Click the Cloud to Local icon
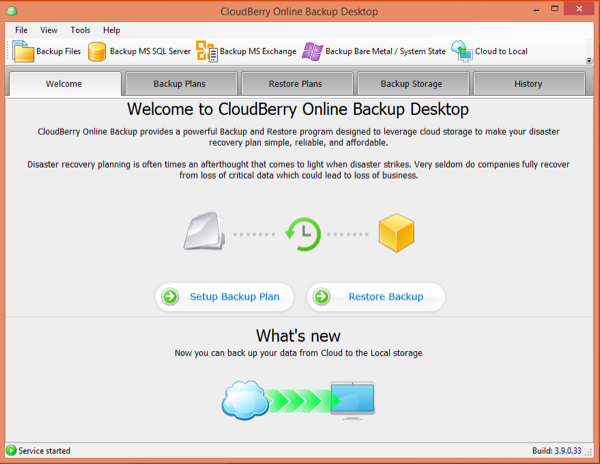 click(461, 51)
